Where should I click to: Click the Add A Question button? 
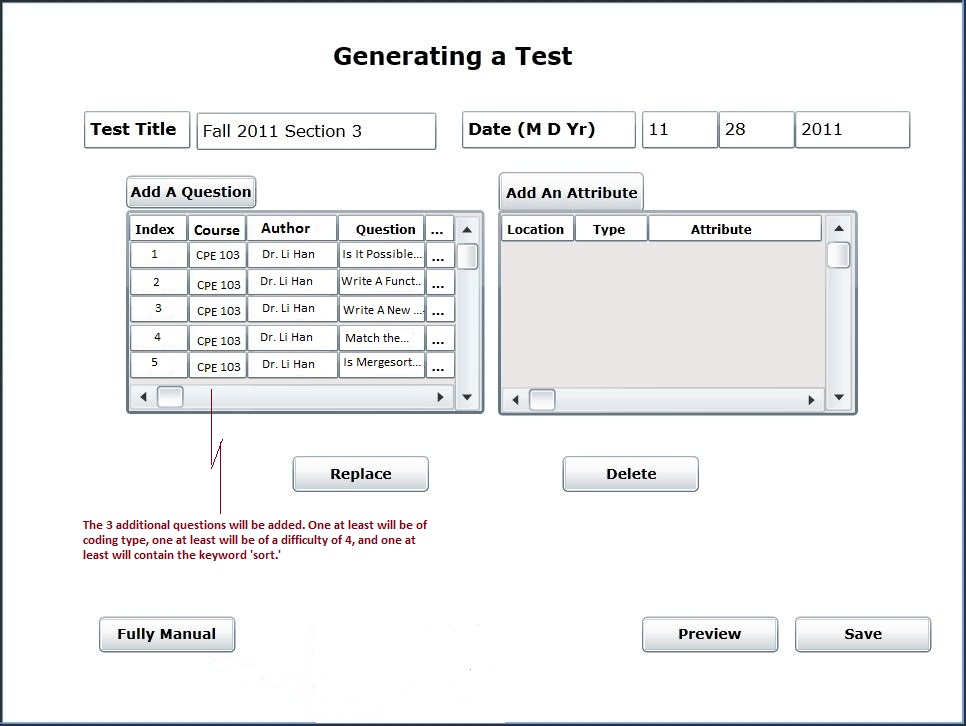point(191,192)
